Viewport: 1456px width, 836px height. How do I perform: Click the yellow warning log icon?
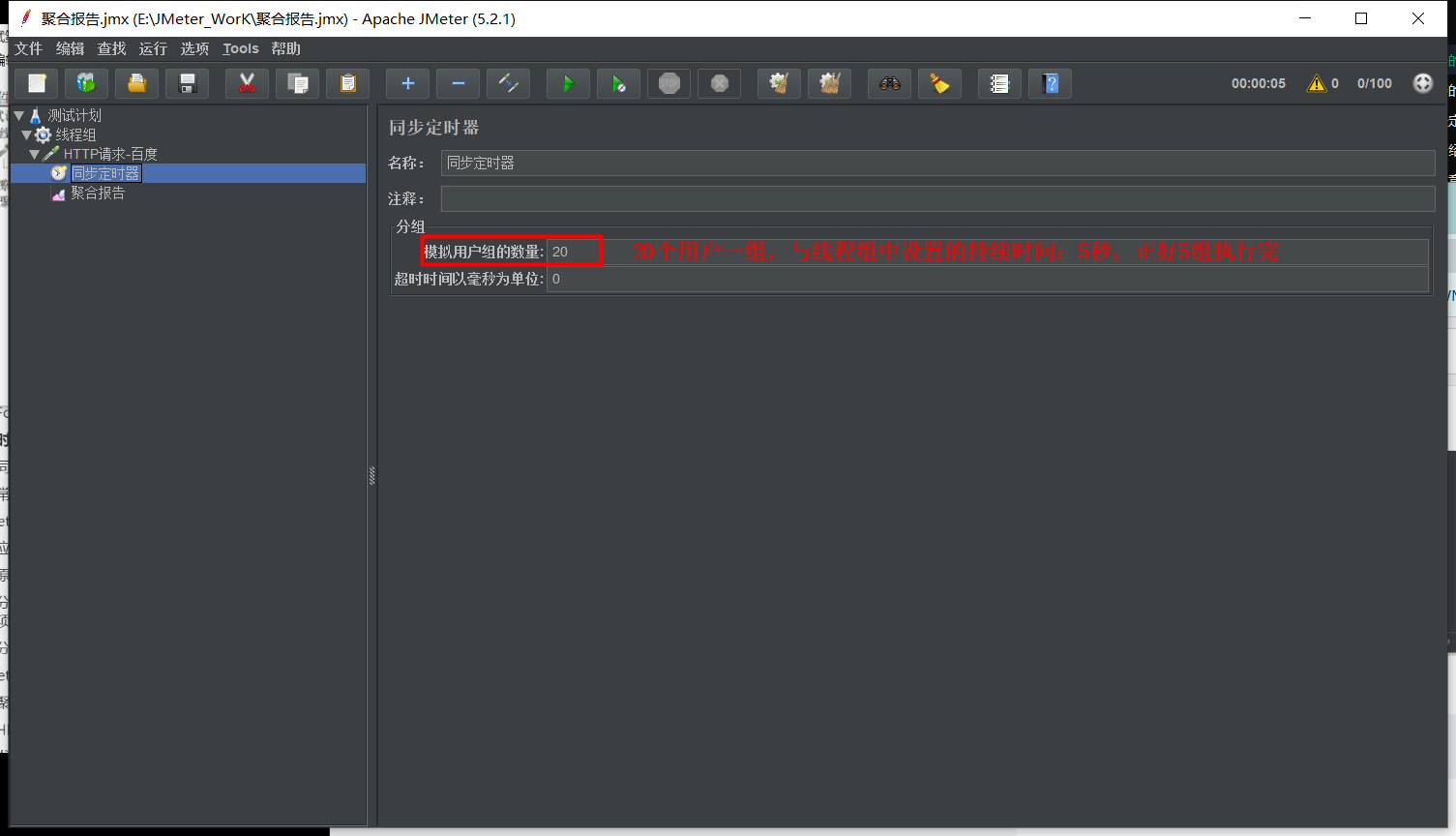1316,83
